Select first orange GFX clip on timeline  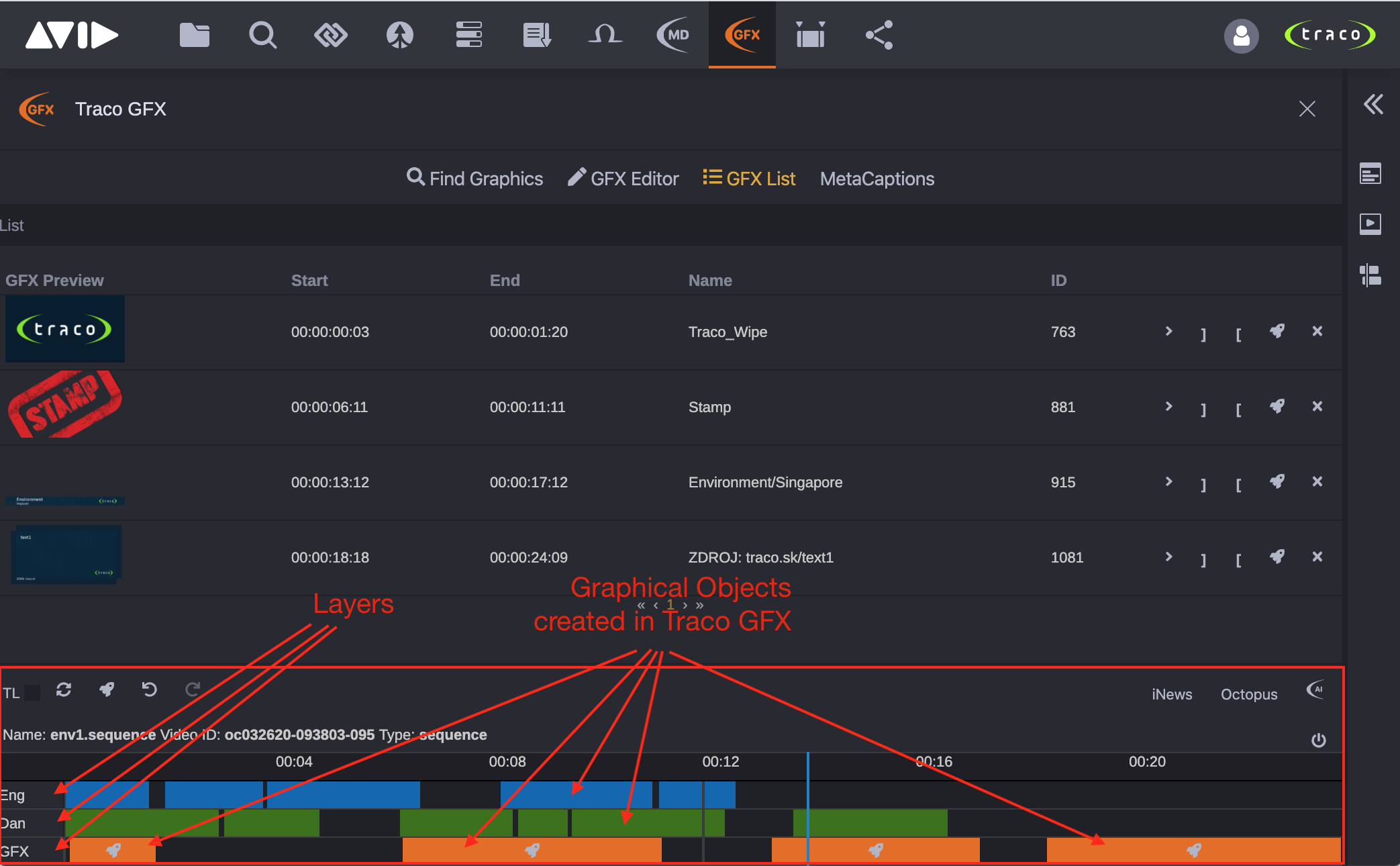tap(113, 850)
